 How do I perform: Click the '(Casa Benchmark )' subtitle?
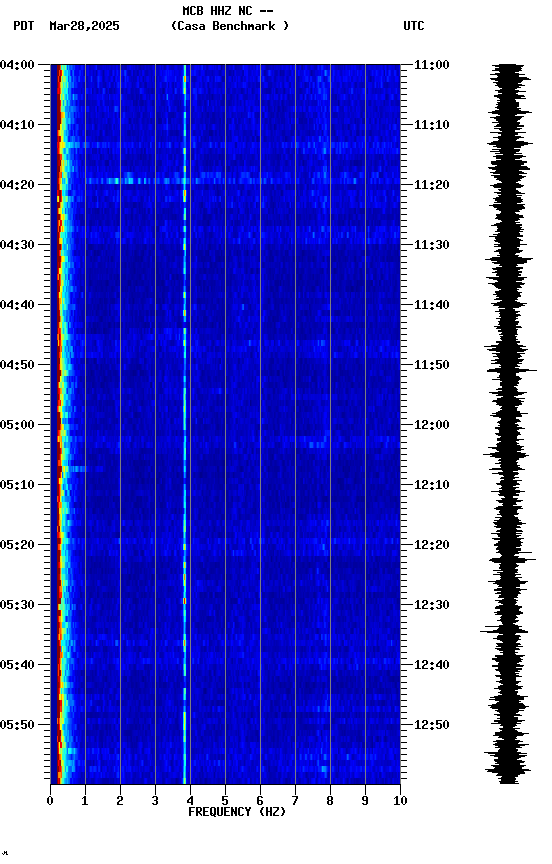coord(229,25)
